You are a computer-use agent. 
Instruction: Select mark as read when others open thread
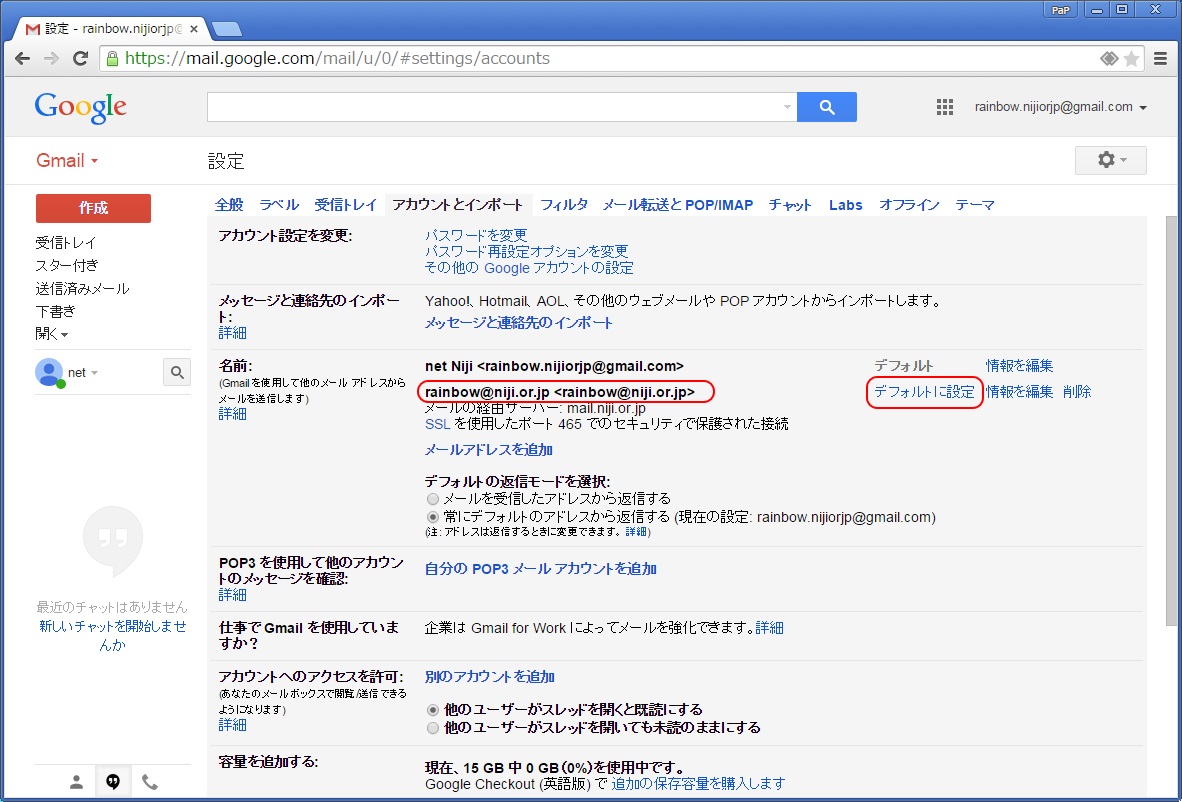(433, 709)
